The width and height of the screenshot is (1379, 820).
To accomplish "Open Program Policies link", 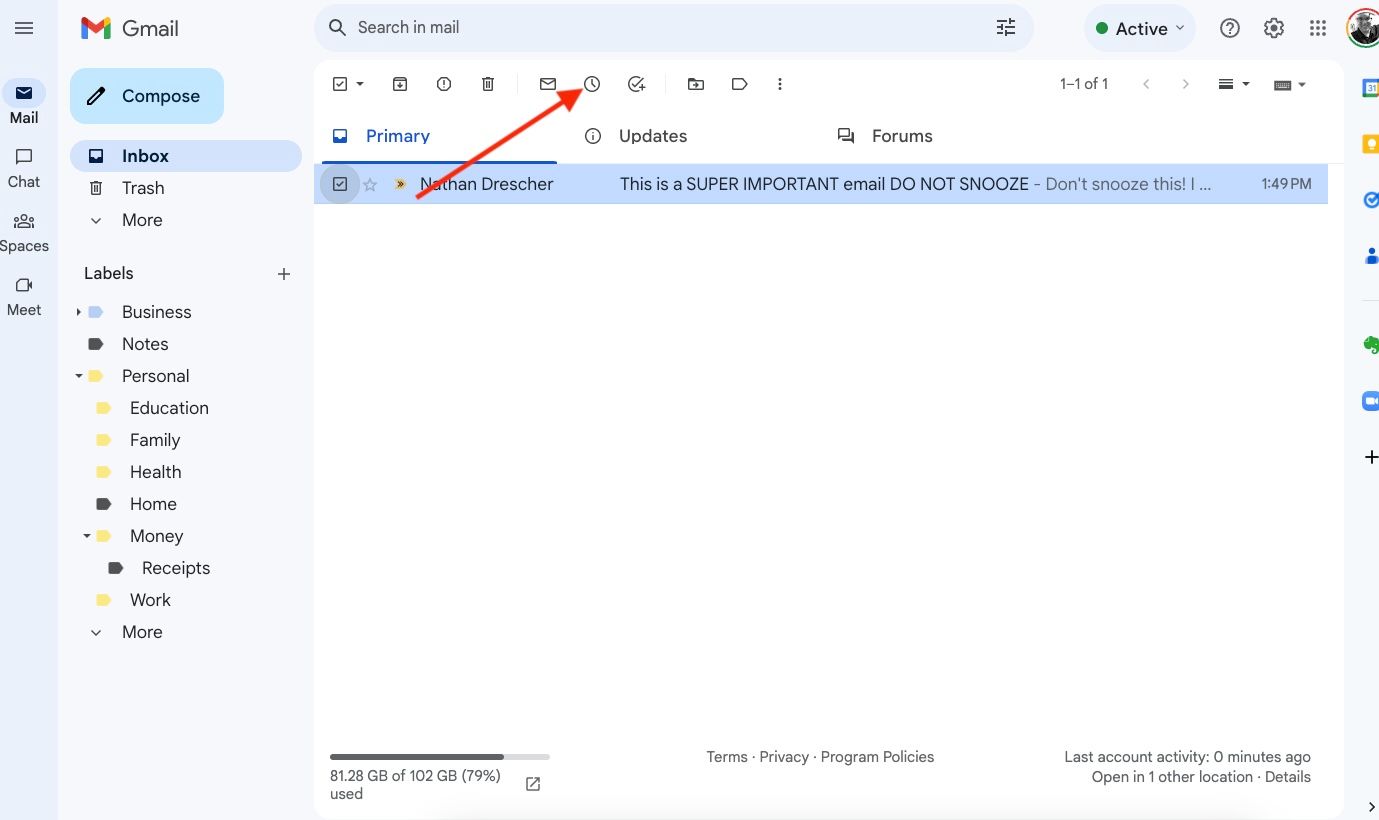I will [x=877, y=757].
